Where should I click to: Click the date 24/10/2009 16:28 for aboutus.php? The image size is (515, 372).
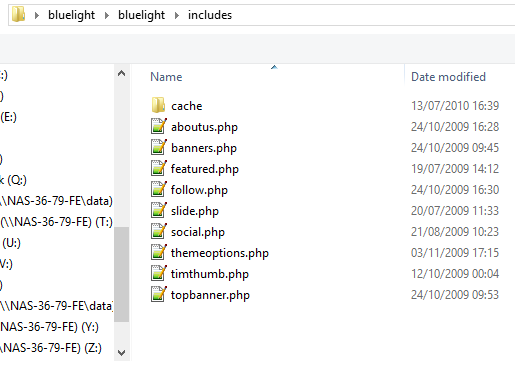[x=455, y=127]
